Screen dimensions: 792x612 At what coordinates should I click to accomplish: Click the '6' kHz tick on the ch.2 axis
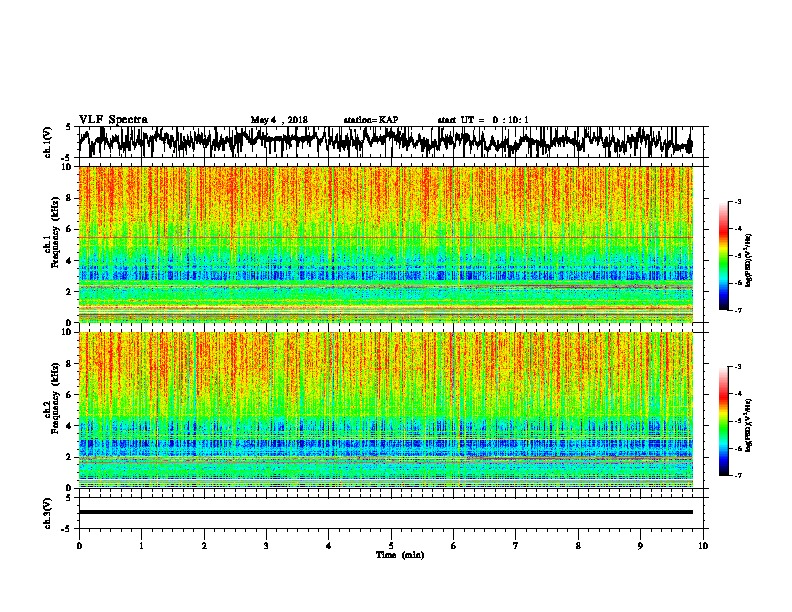click(70, 395)
